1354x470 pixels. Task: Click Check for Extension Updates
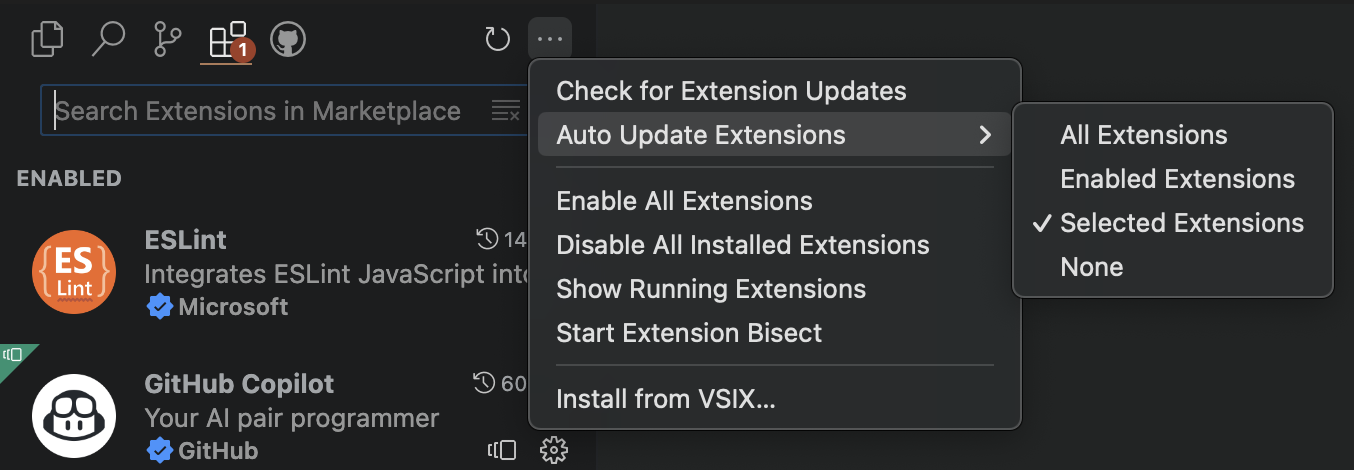point(731,91)
